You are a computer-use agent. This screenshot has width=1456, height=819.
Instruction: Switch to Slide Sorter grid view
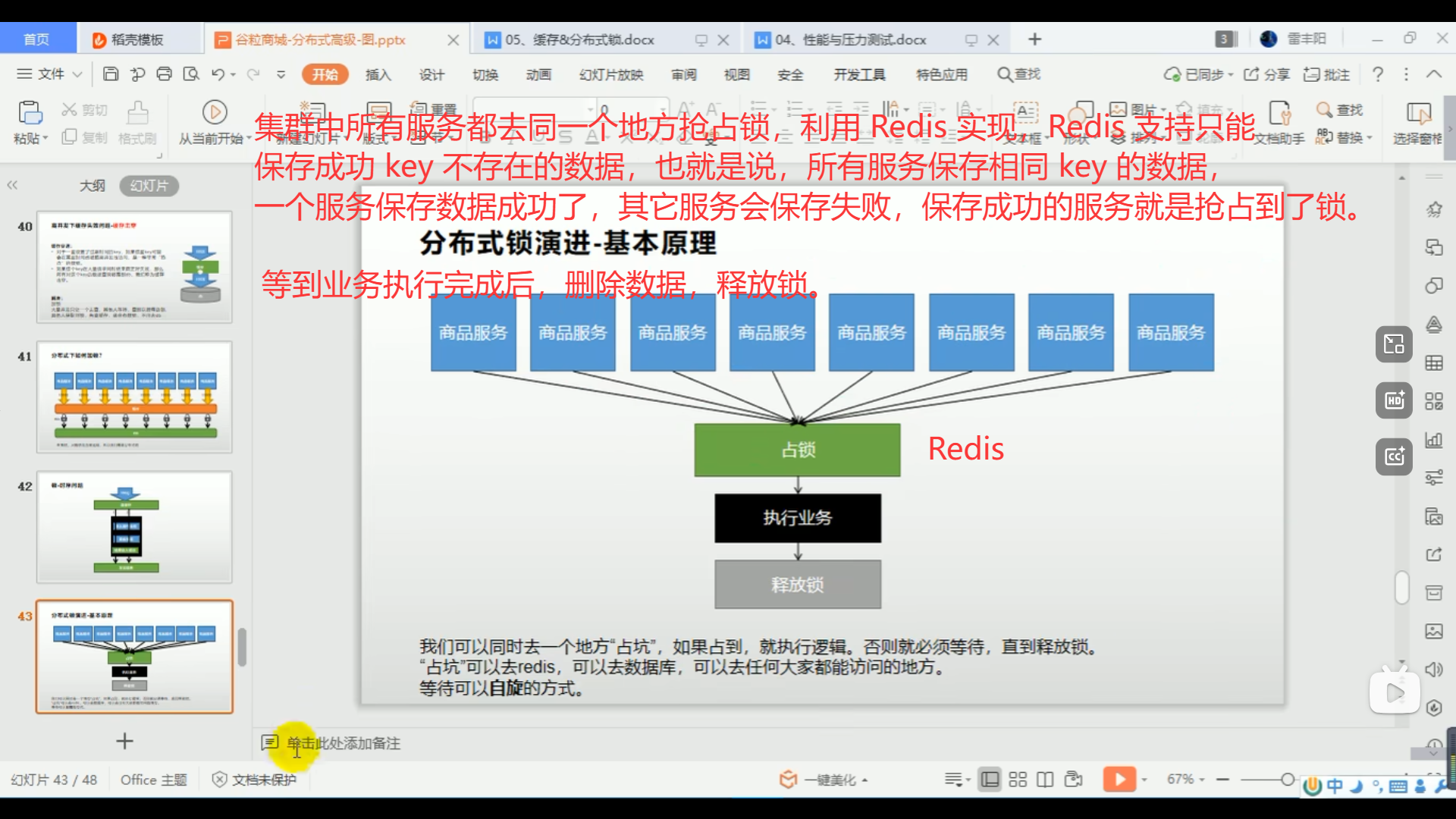tap(1018, 780)
